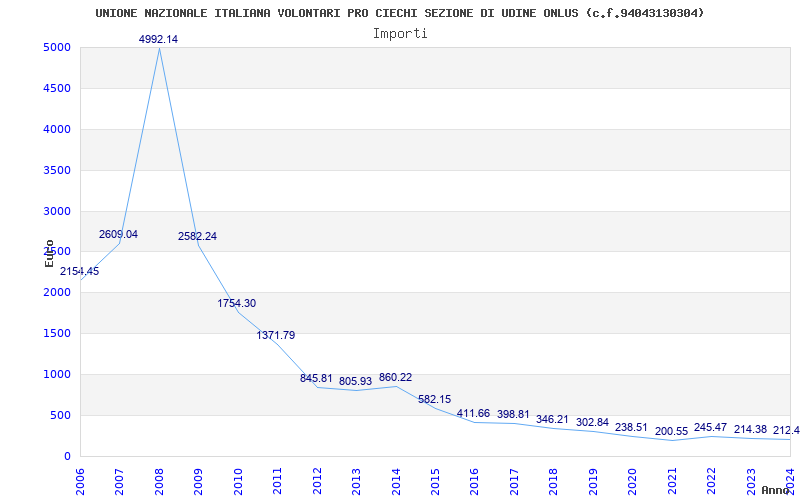The width and height of the screenshot is (800, 500).
Task: Click the 411.66 data label
Action: point(474,413)
